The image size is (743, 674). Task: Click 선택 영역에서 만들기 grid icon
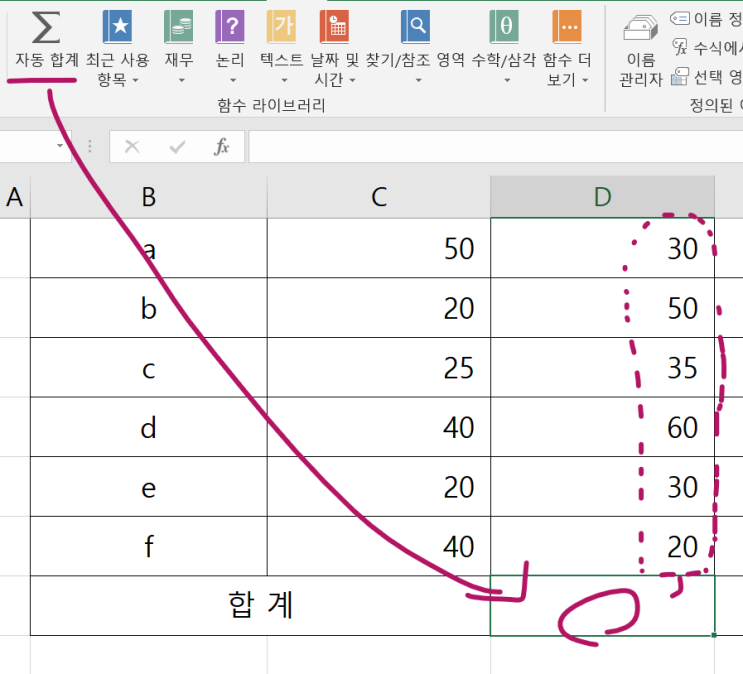[x=680, y=76]
